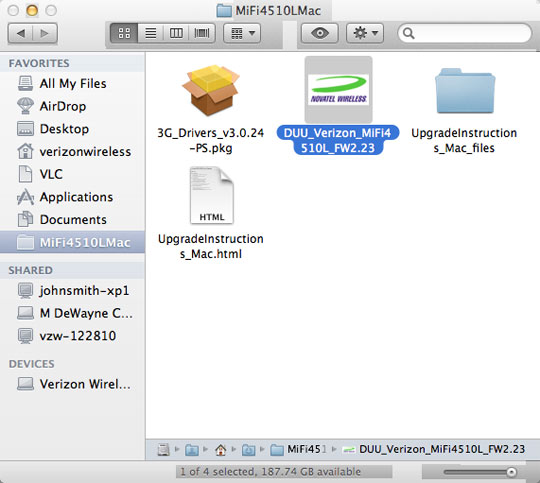Switch to Cover Flow view
540x483 pixels.
(202, 33)
